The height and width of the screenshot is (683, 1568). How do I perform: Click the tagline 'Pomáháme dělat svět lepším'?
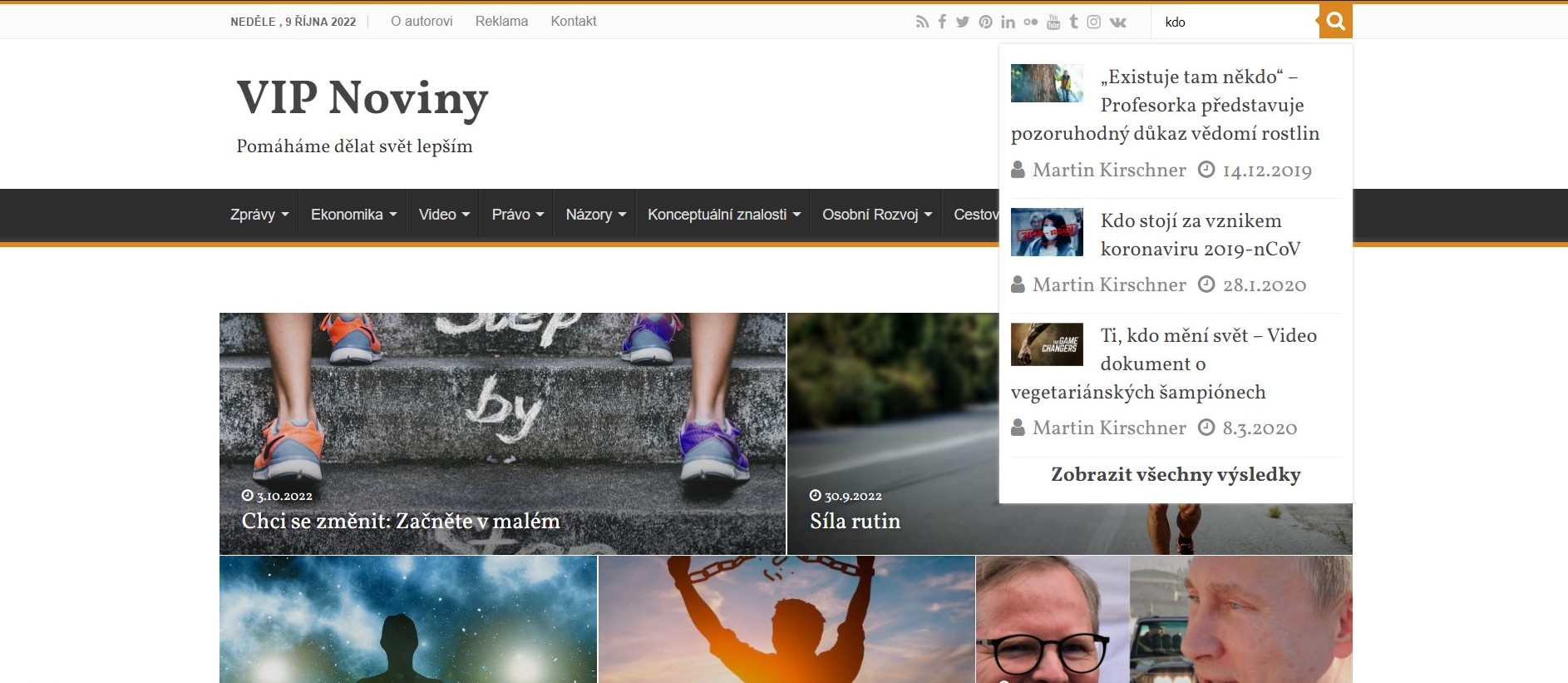coord(354,147)
